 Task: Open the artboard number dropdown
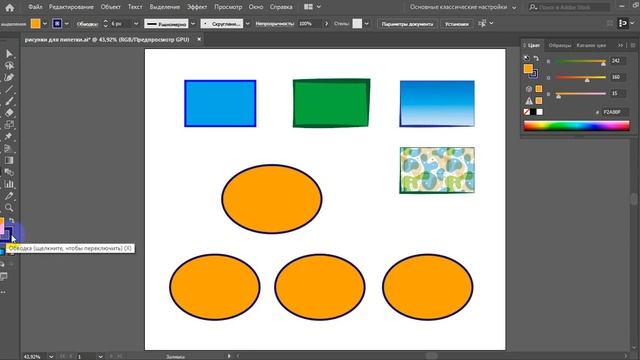click(100, 357)
